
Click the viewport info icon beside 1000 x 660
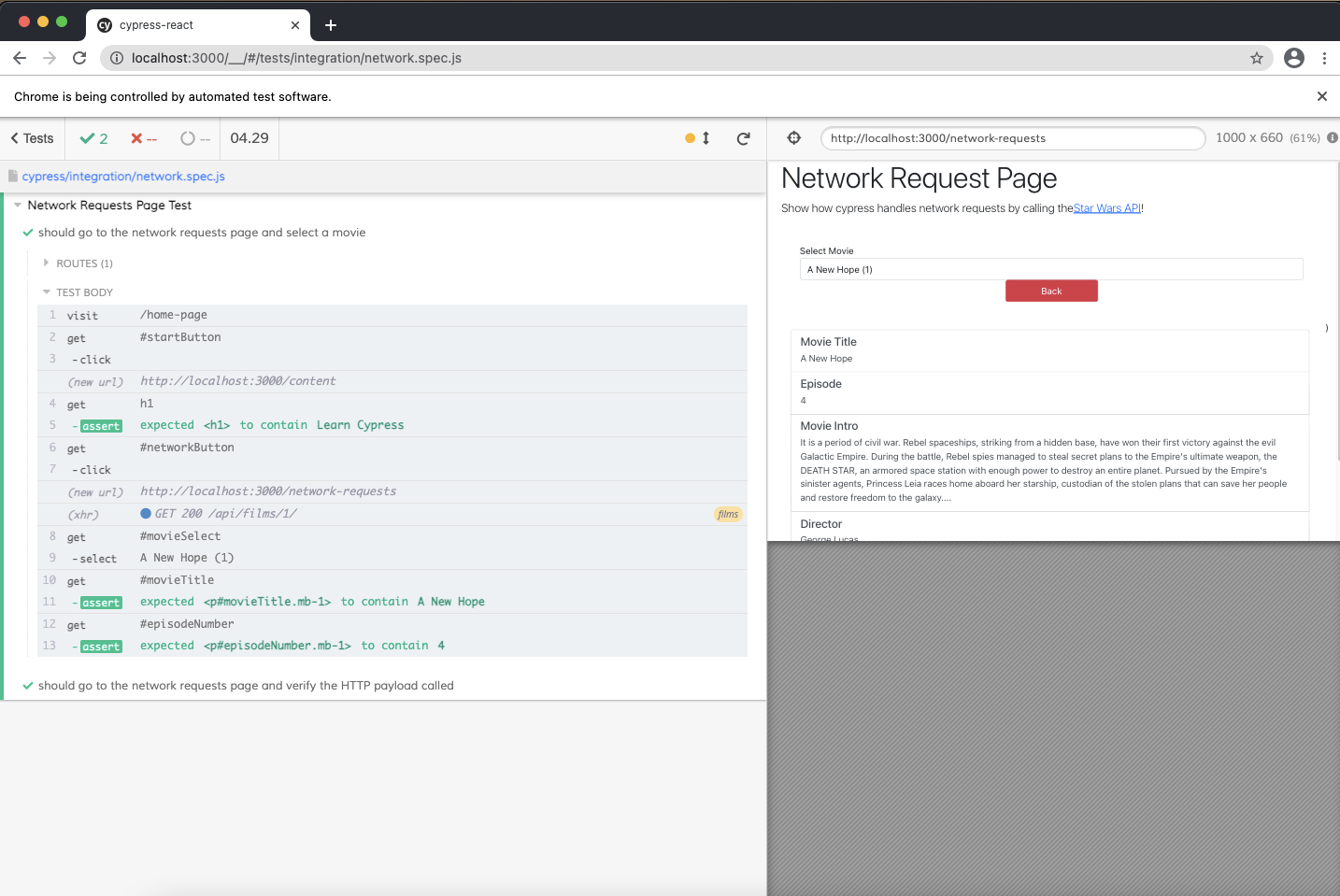(x=1333, y=137)
